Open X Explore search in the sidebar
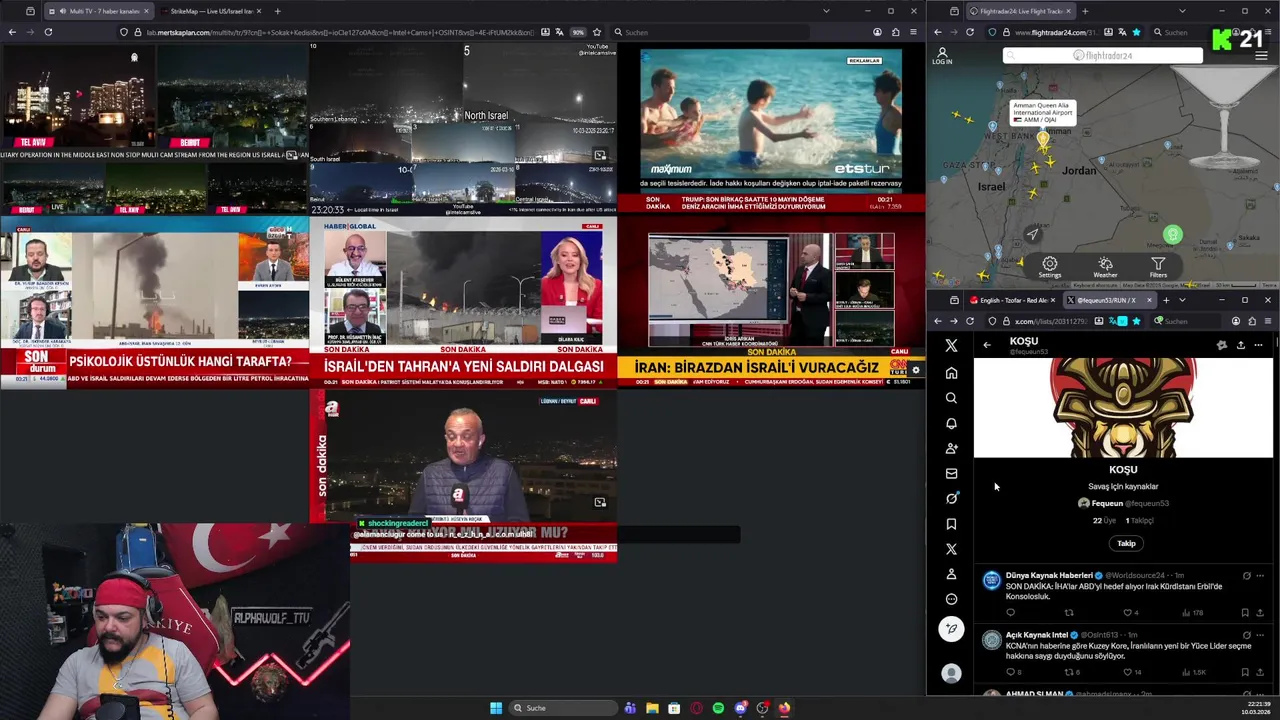 point(951,398)
